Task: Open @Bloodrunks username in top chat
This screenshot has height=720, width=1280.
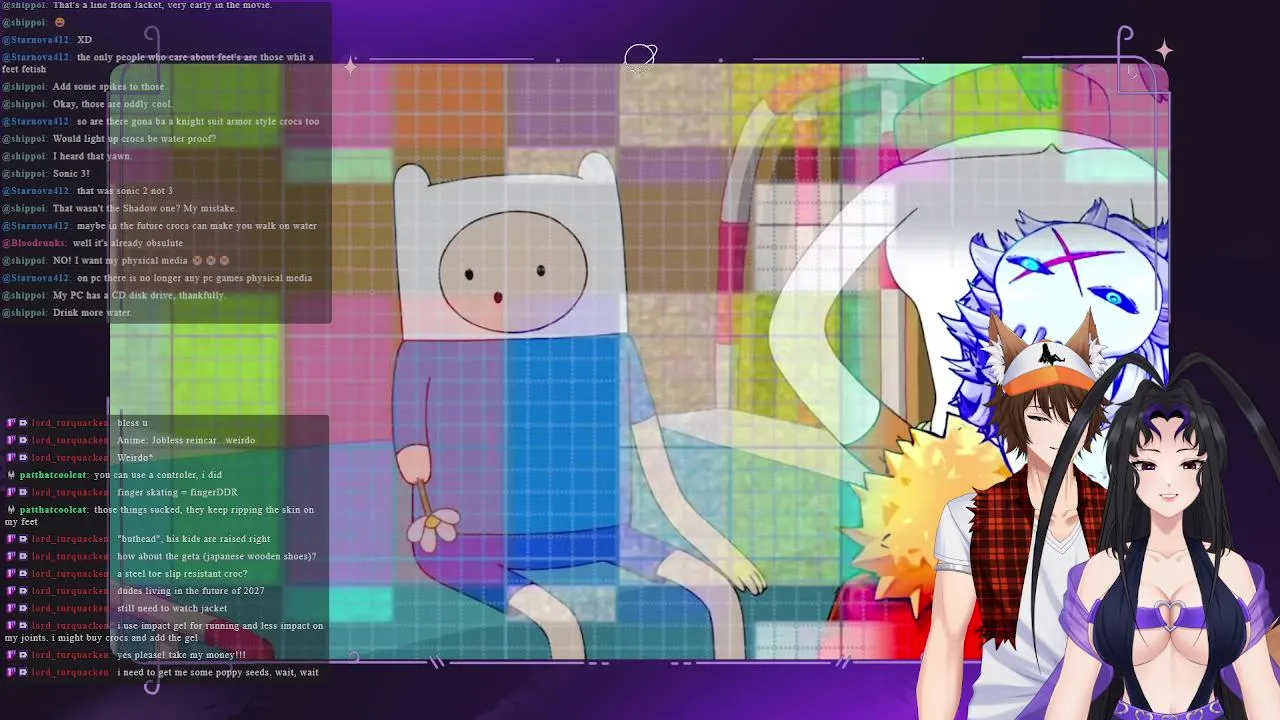Action: [33, 243]
